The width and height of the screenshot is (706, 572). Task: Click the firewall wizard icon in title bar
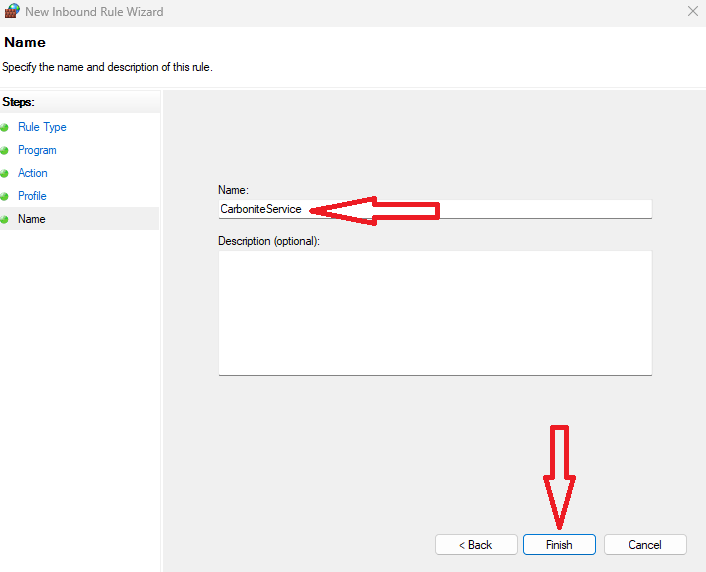point(12,12)
